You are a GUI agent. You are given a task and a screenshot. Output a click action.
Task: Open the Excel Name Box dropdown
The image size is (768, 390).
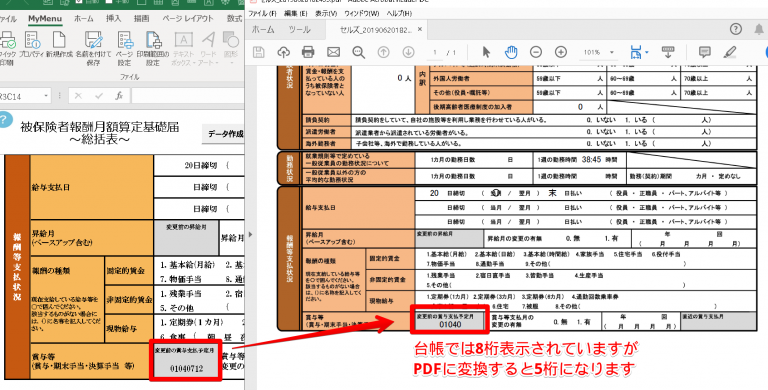[46, 96]
